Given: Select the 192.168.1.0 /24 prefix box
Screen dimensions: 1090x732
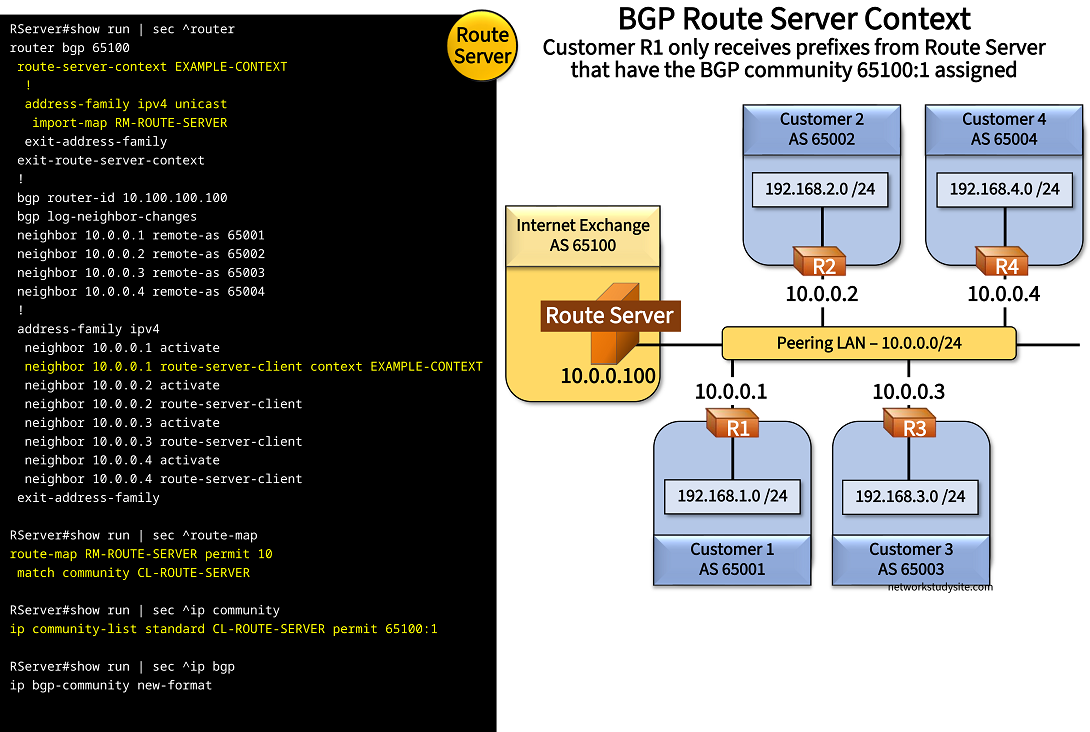Looking at the screenshot, I should [732, 495].
